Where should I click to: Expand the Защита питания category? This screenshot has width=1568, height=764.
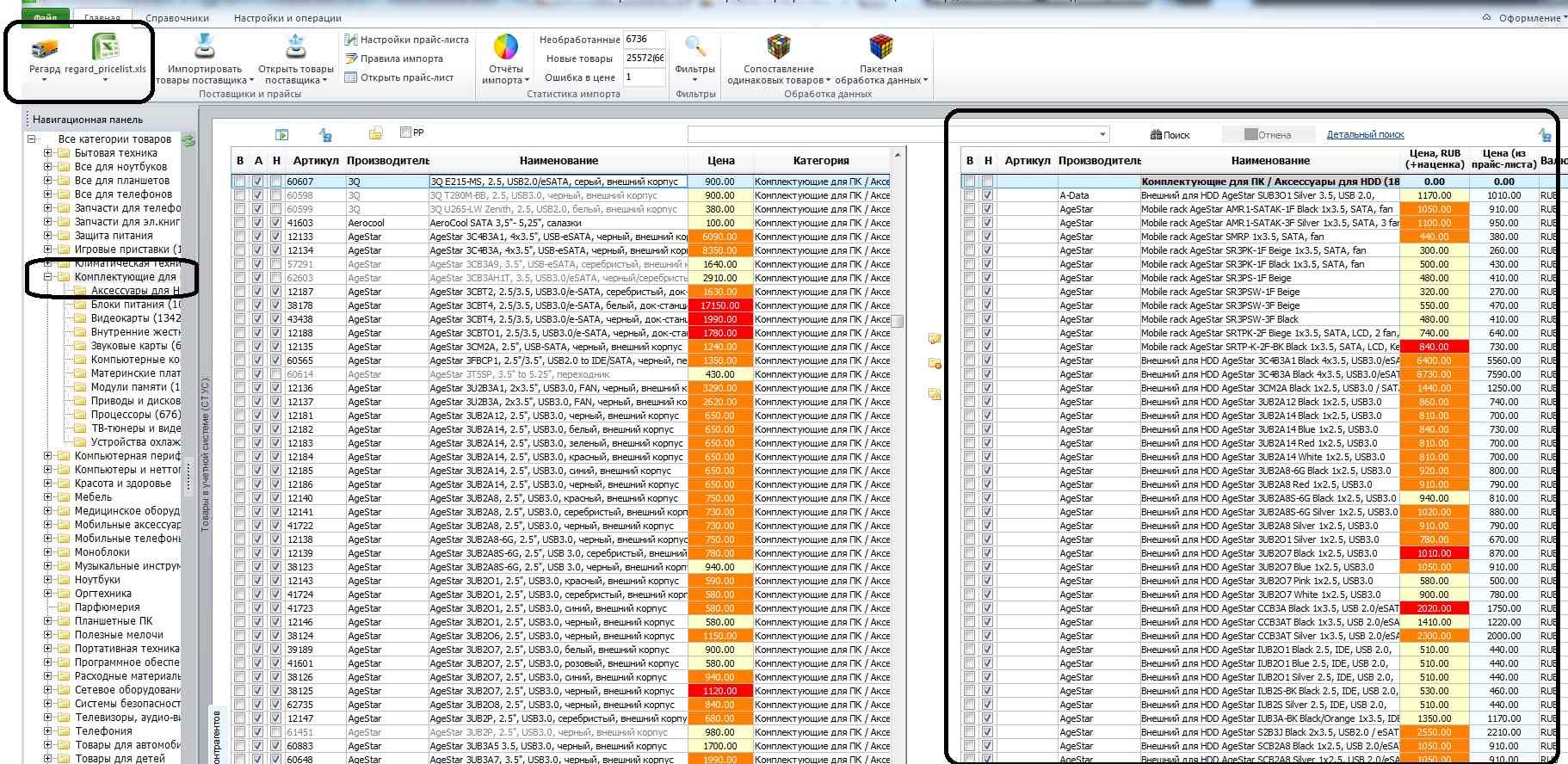[x=48, y=236]
